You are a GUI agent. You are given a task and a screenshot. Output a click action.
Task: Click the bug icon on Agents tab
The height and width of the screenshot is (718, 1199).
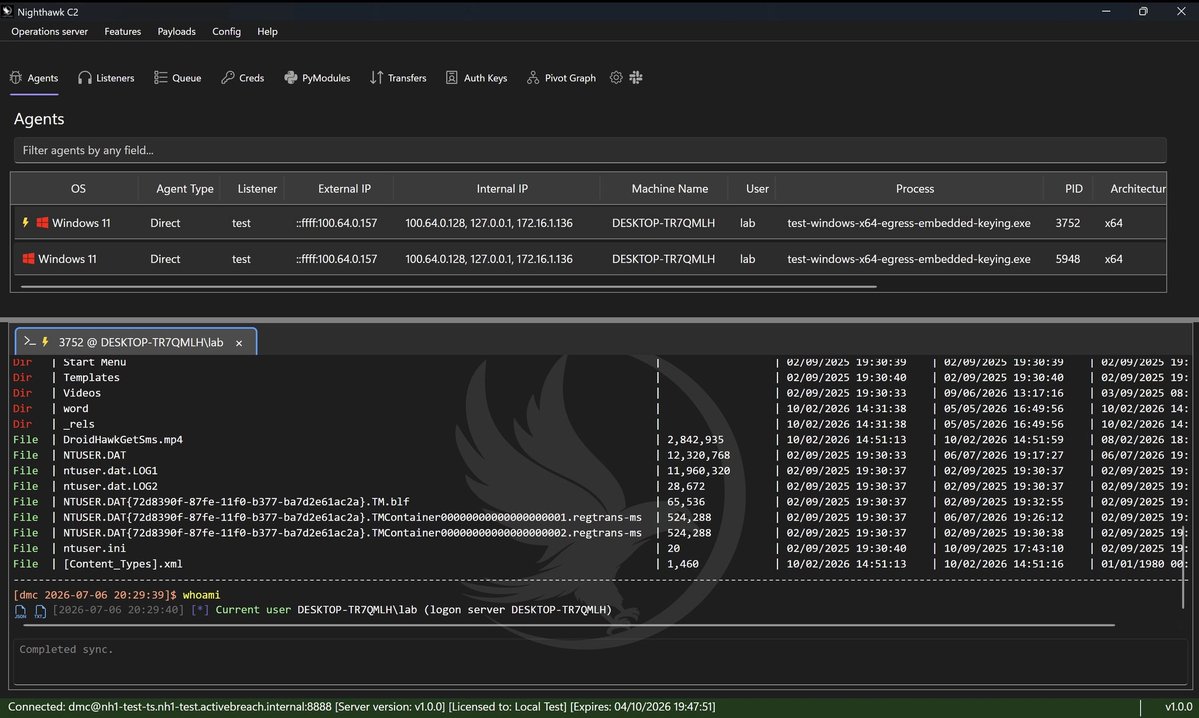click(x=15, y=77)
